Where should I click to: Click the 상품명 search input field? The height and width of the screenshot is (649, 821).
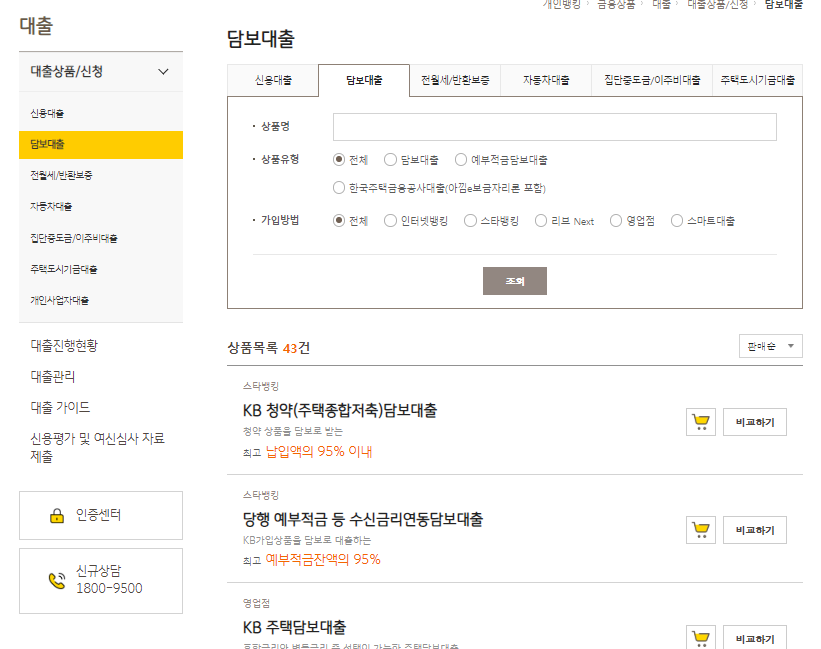[x=554, y=126]
